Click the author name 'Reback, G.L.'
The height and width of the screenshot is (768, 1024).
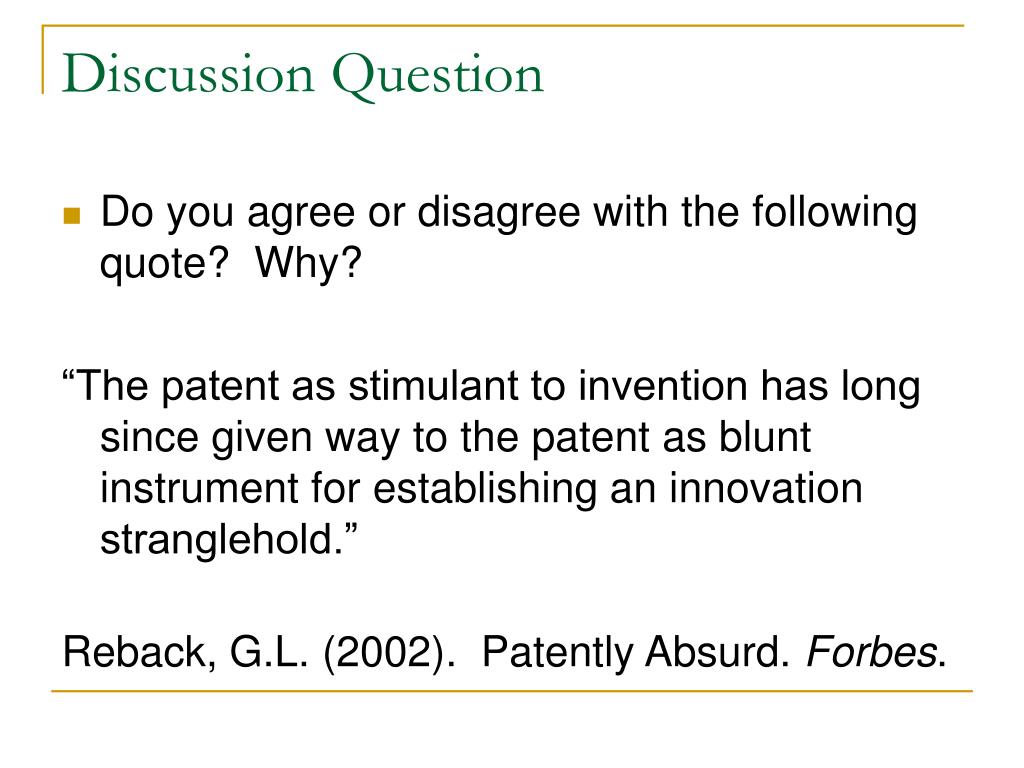click(185, 652)
